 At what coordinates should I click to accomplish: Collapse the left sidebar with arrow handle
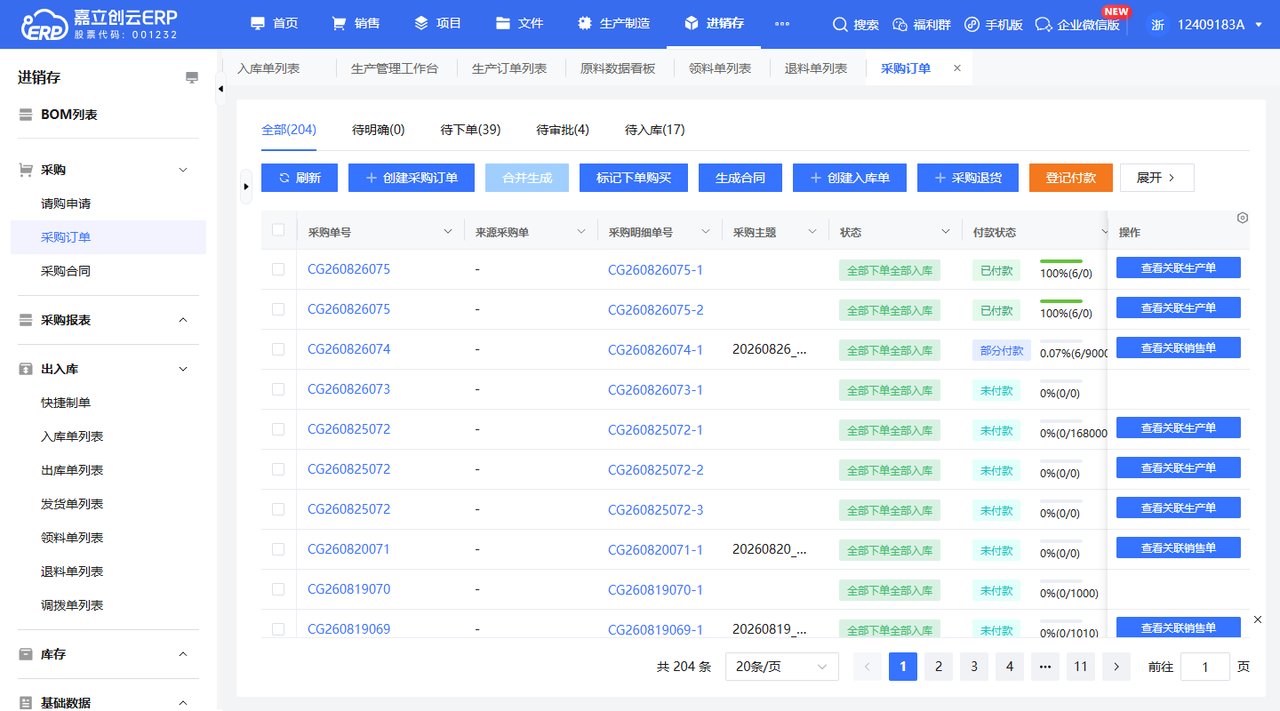[221, 88]
